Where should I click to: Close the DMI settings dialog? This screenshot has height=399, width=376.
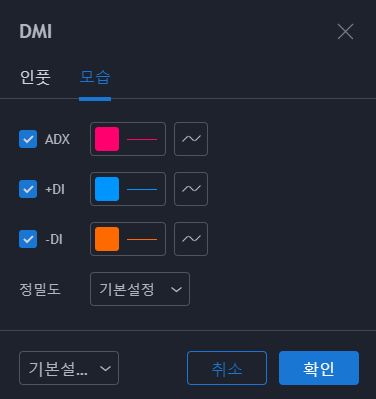345,32
